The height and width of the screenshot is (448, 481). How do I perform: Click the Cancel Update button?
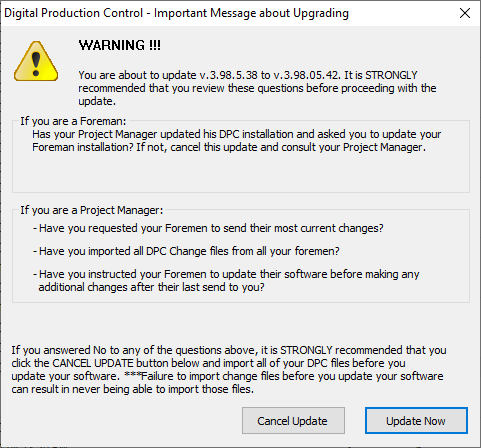(293, 421)
